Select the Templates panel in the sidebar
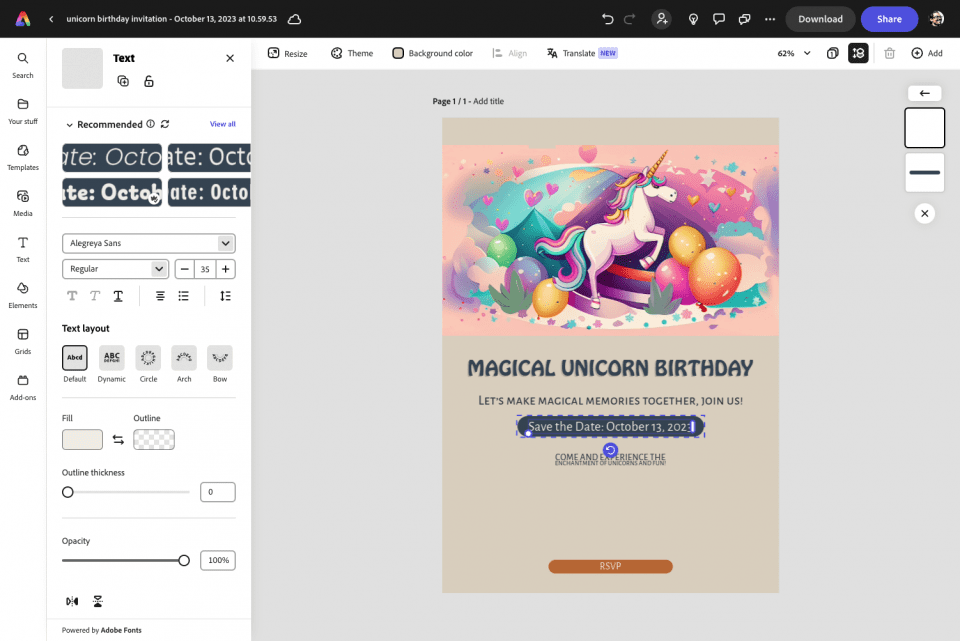 [22, 155]
